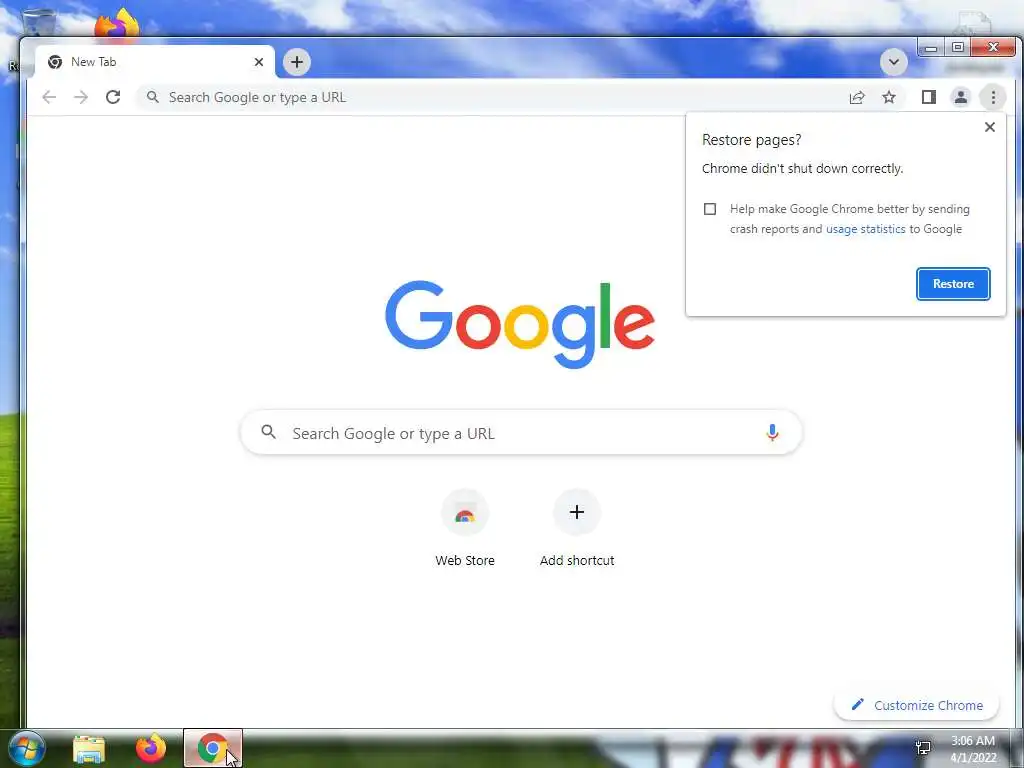The image size is (1024, 768).
Task: Reload the current page
Action: point(113,97)
